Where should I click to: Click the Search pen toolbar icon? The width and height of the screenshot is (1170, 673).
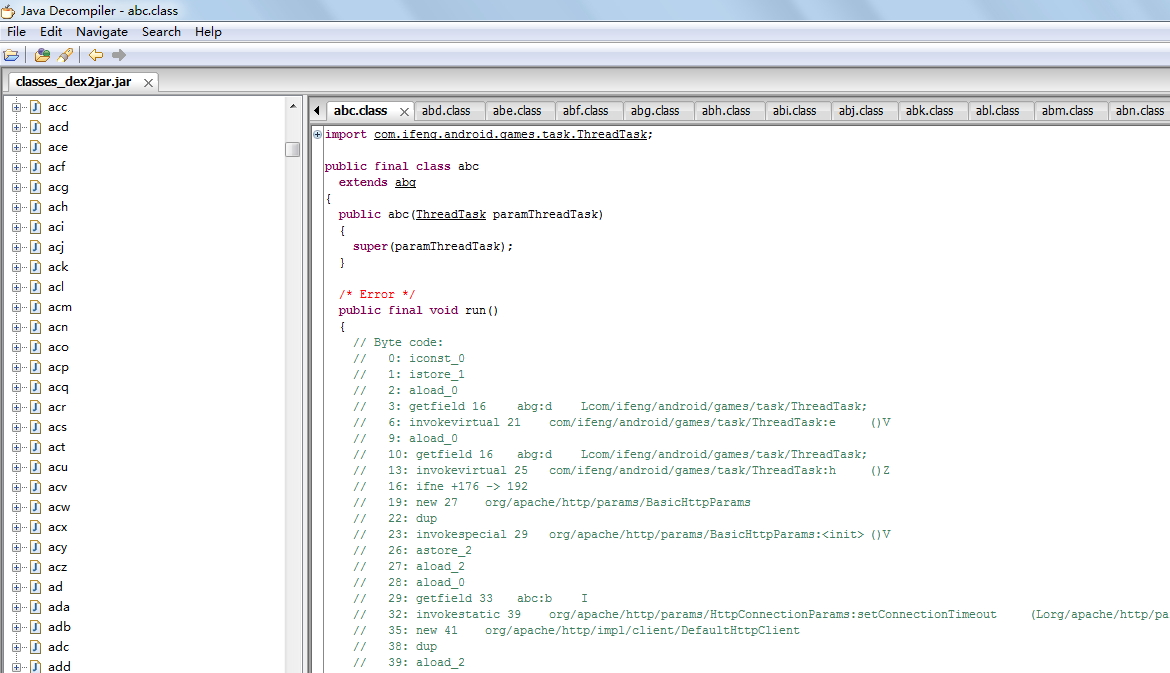[65, 55]
